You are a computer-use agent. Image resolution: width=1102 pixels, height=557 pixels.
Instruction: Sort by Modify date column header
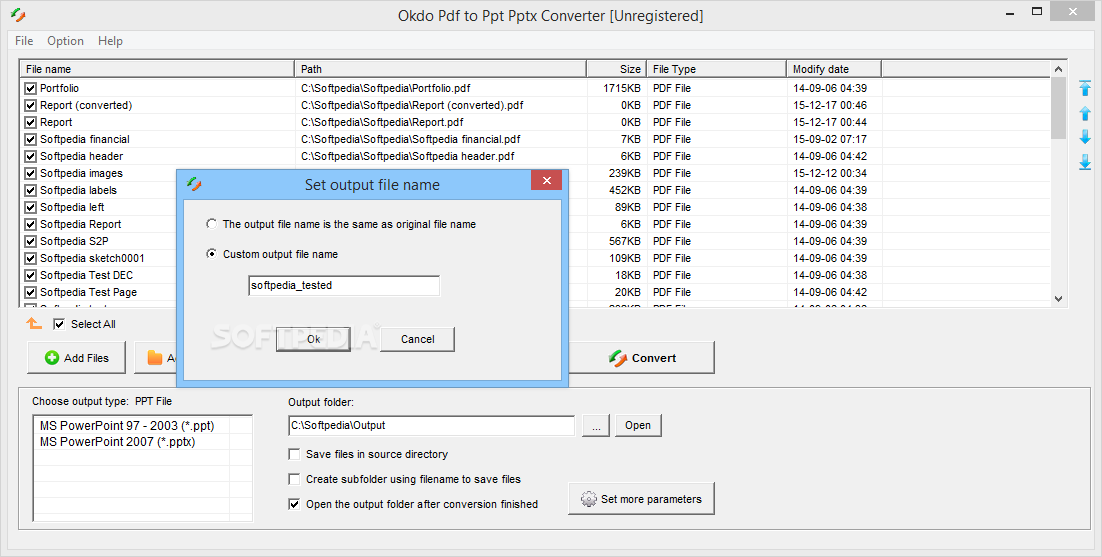tap(834, 69)
